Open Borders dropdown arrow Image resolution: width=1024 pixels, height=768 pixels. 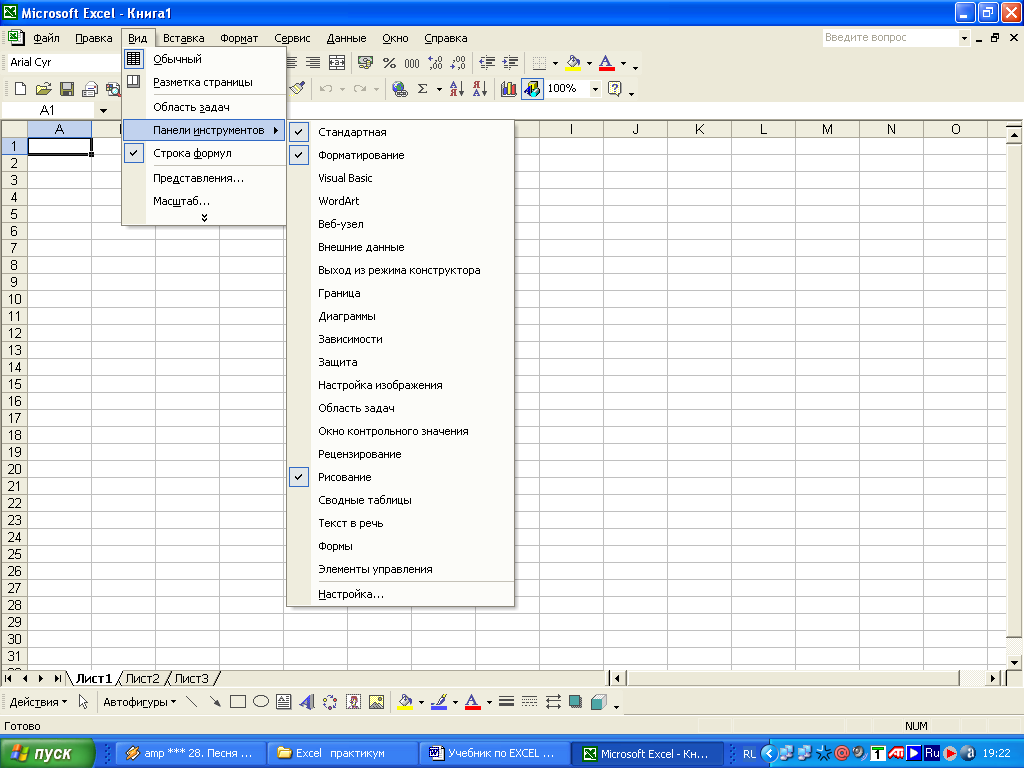555,63
